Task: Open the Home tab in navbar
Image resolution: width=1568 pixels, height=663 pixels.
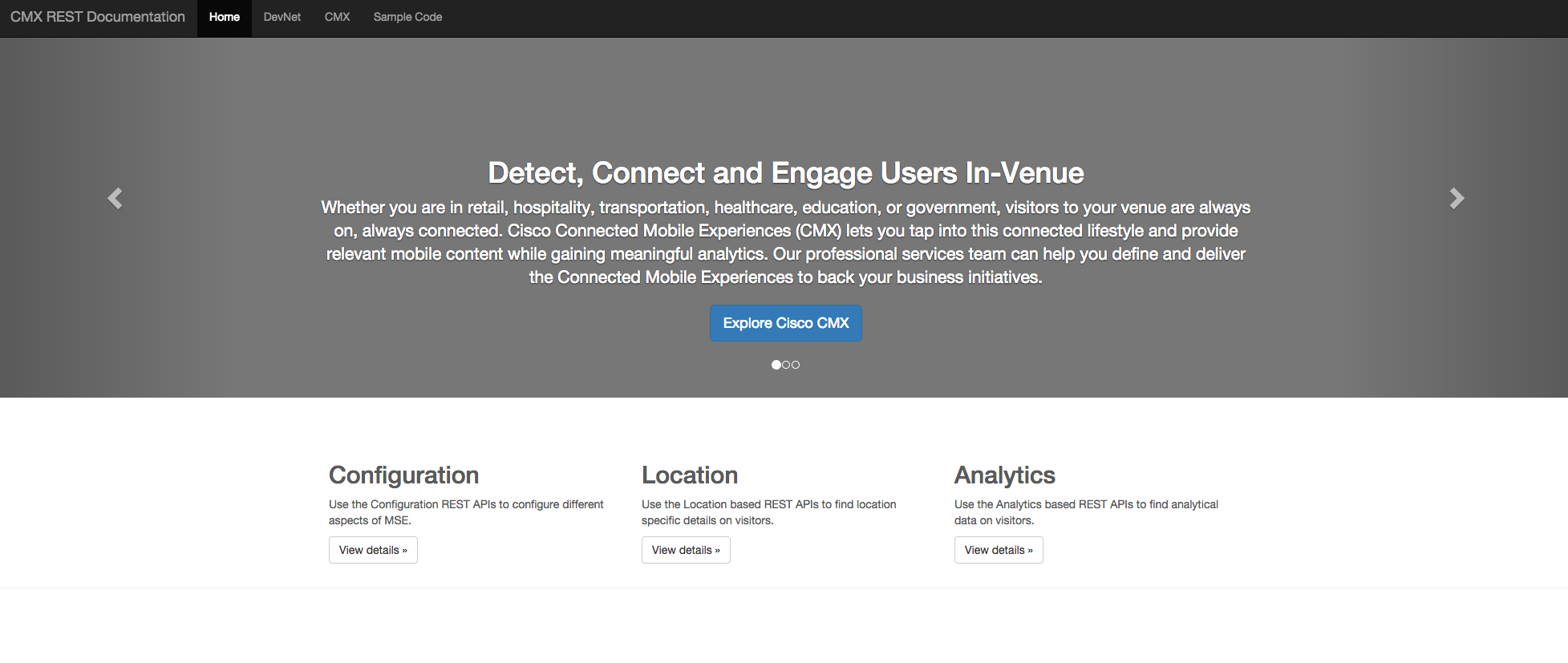Action: pyautogui.click(x=225, y=17)
